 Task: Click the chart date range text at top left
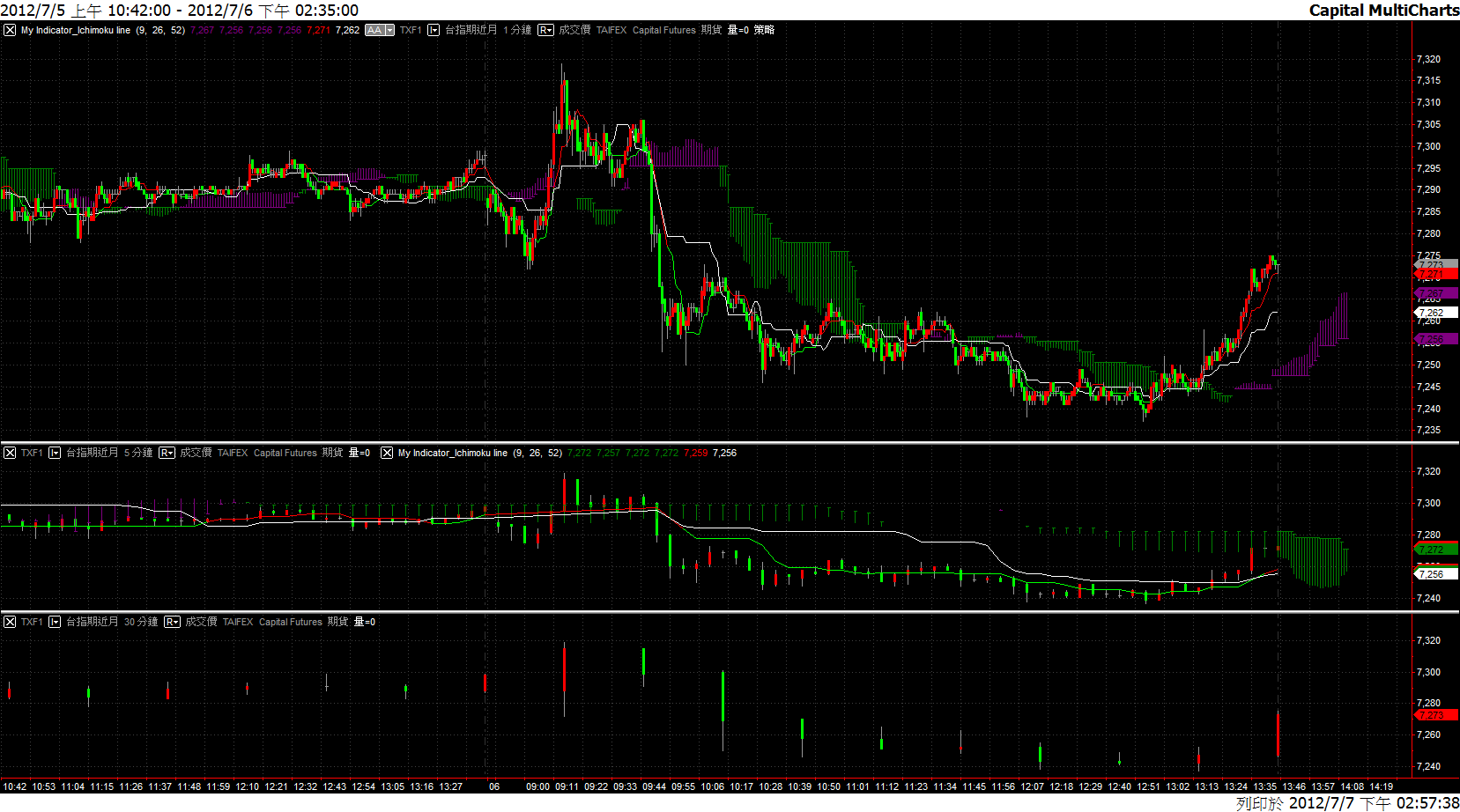(180, 10)
